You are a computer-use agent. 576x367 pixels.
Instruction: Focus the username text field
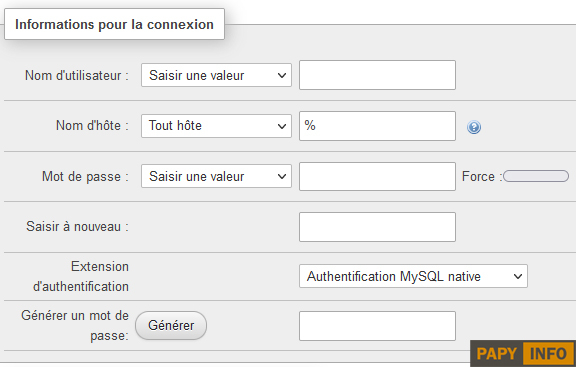pos(377,75)
